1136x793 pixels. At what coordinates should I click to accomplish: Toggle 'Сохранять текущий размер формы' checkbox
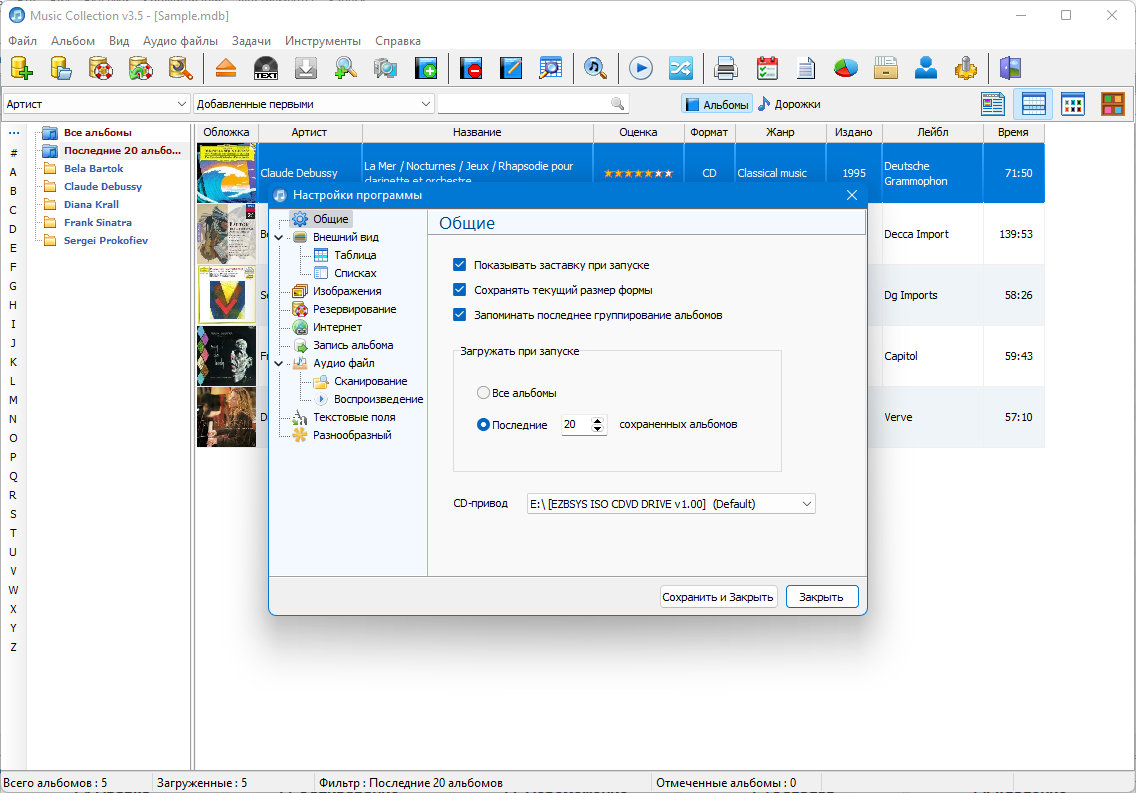click(459, 290)
